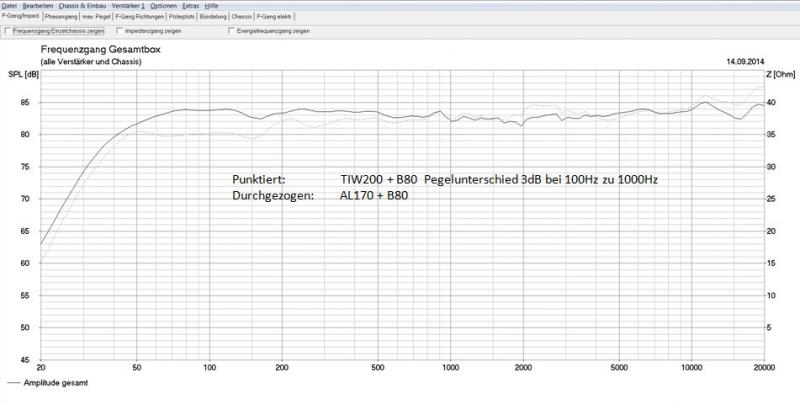Open the Optionen menu
Image resolution: width=800 pixels, height=404 pixels.
(x=163, y=6)
